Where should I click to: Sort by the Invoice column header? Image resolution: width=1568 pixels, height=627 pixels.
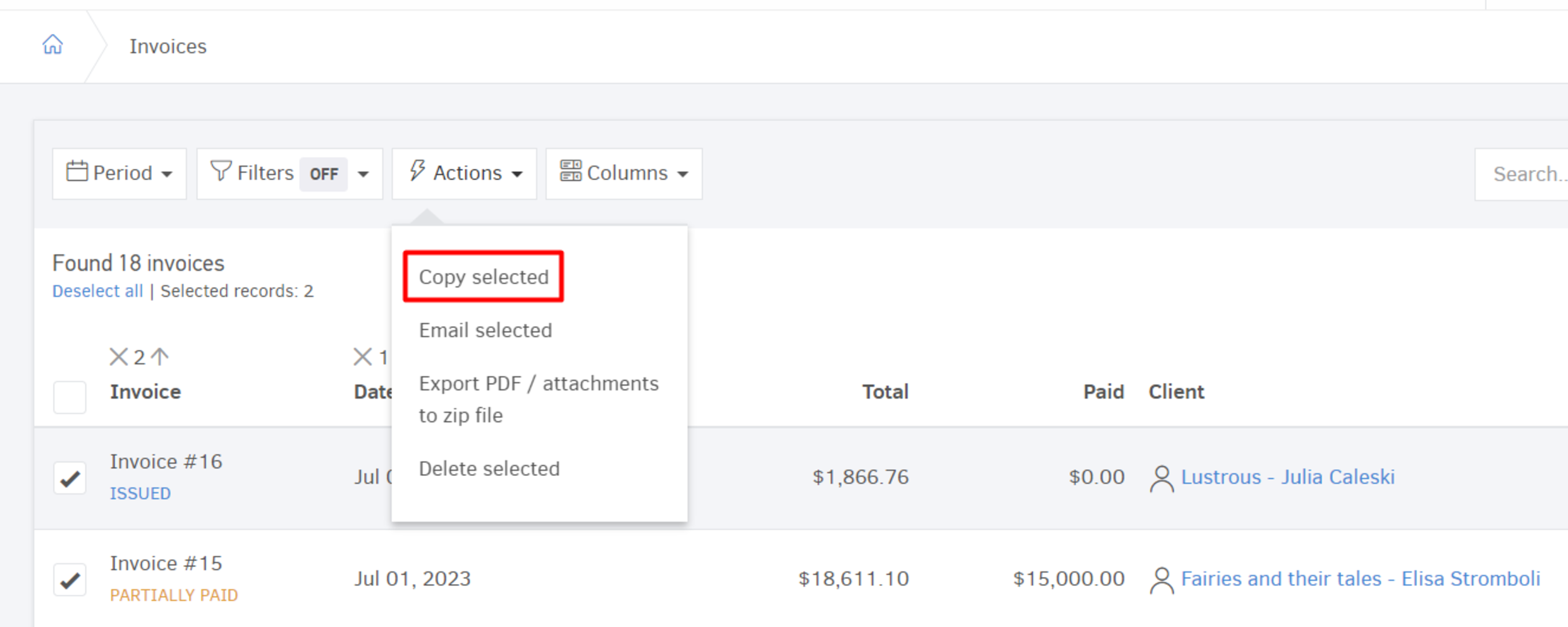[x=145, y=392]
